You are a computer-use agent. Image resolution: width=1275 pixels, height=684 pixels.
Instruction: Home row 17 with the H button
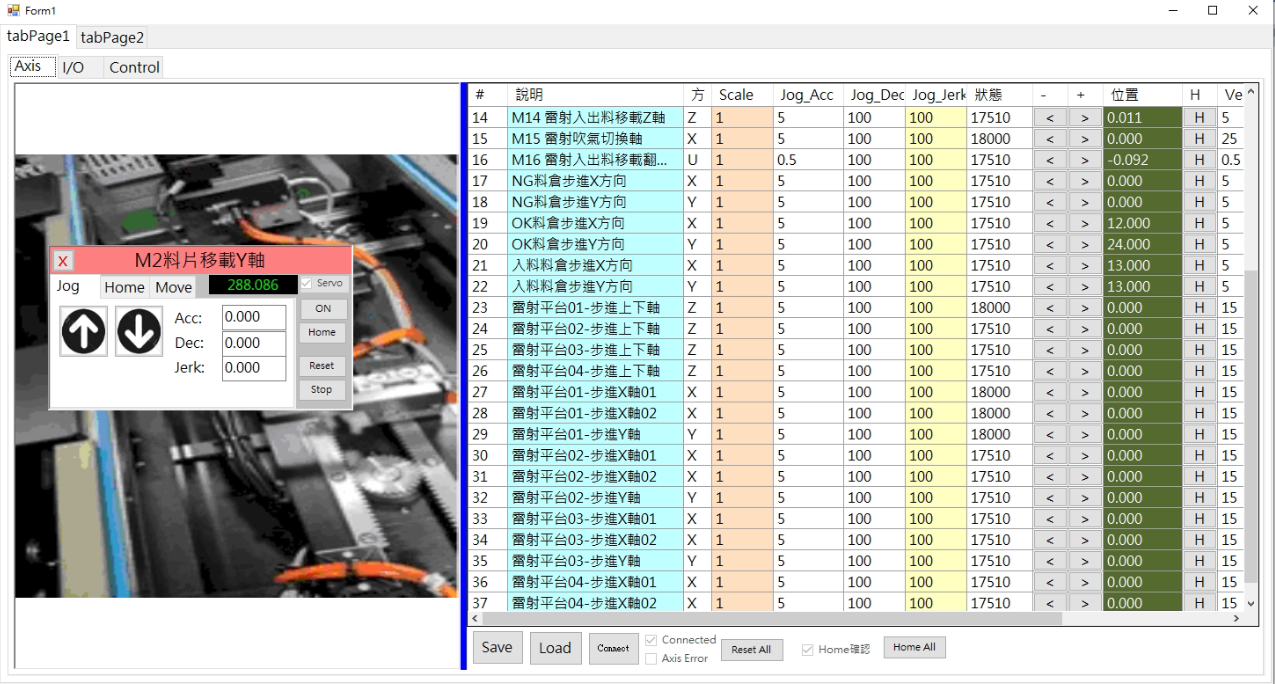point(1199,181)
